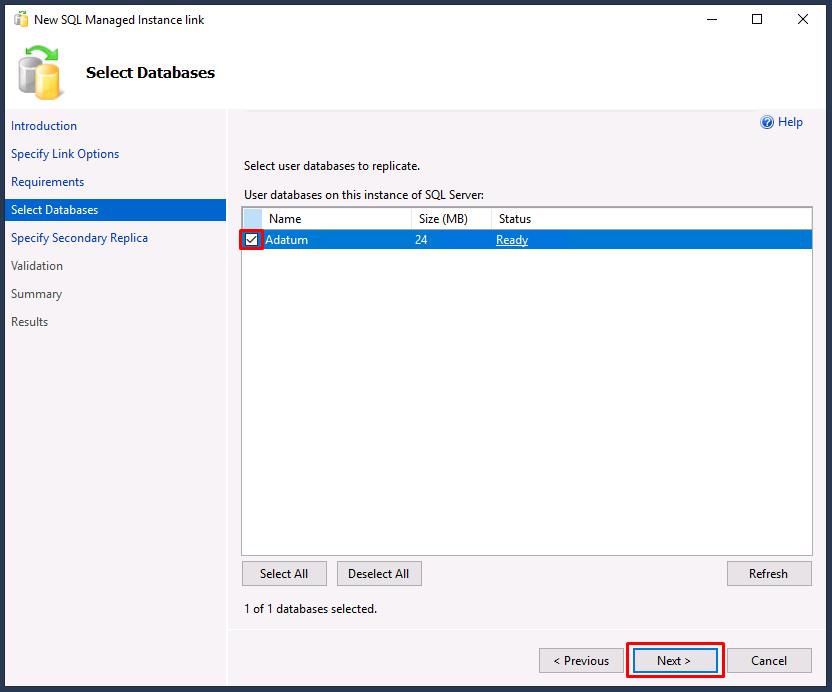Click the Previous button
The height and width of the screenshot is (692, 832).
pos(581,661)
